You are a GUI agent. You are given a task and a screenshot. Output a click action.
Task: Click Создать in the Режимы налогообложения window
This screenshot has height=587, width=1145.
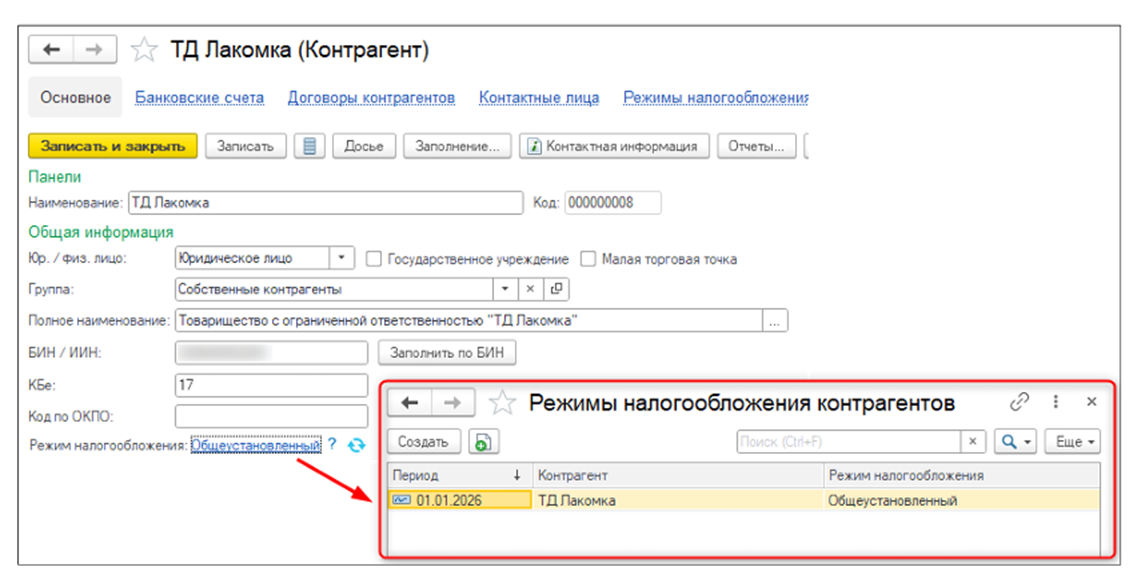click(424, 442)
